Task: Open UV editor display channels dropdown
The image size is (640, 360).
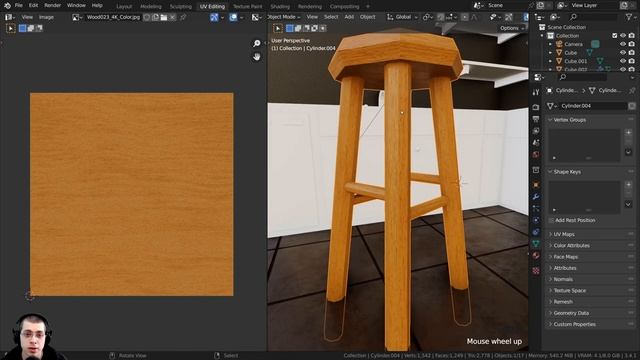Action: [x=256, y=17]
